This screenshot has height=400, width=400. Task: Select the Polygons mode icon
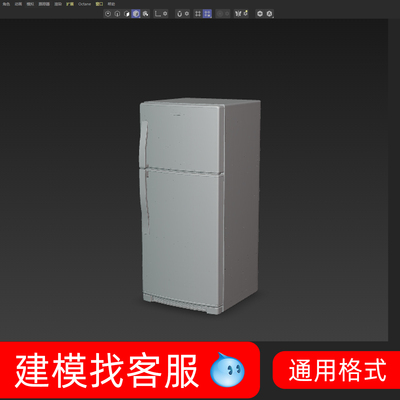127,14
